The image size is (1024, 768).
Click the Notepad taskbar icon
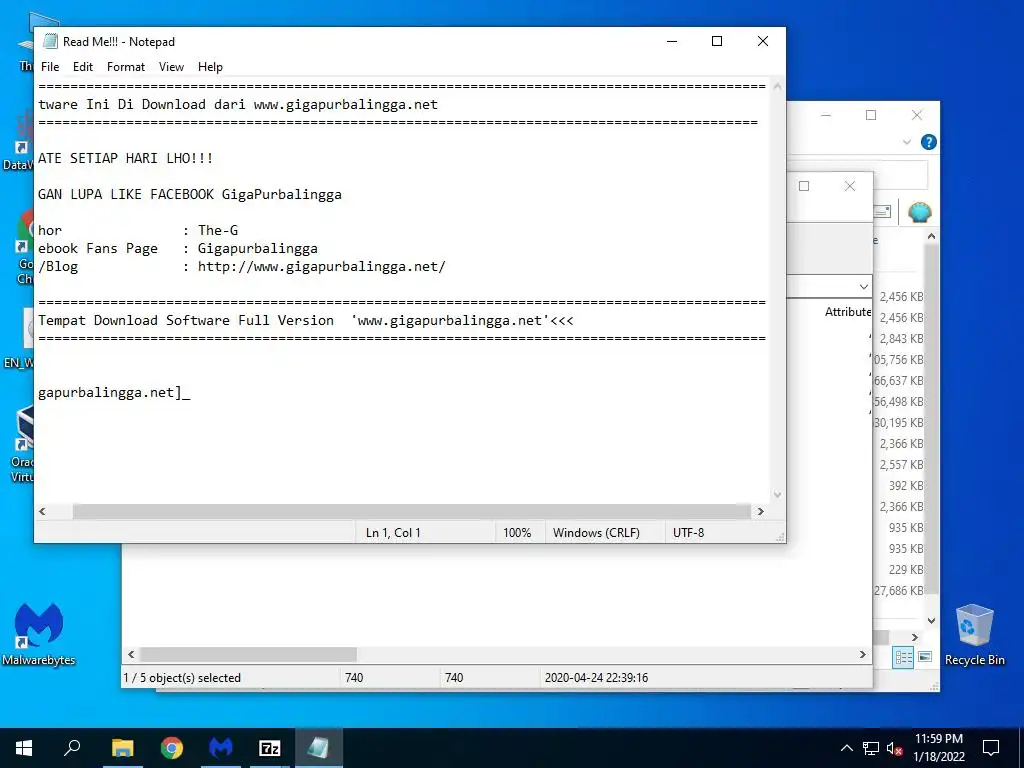[x=319, y=748]
